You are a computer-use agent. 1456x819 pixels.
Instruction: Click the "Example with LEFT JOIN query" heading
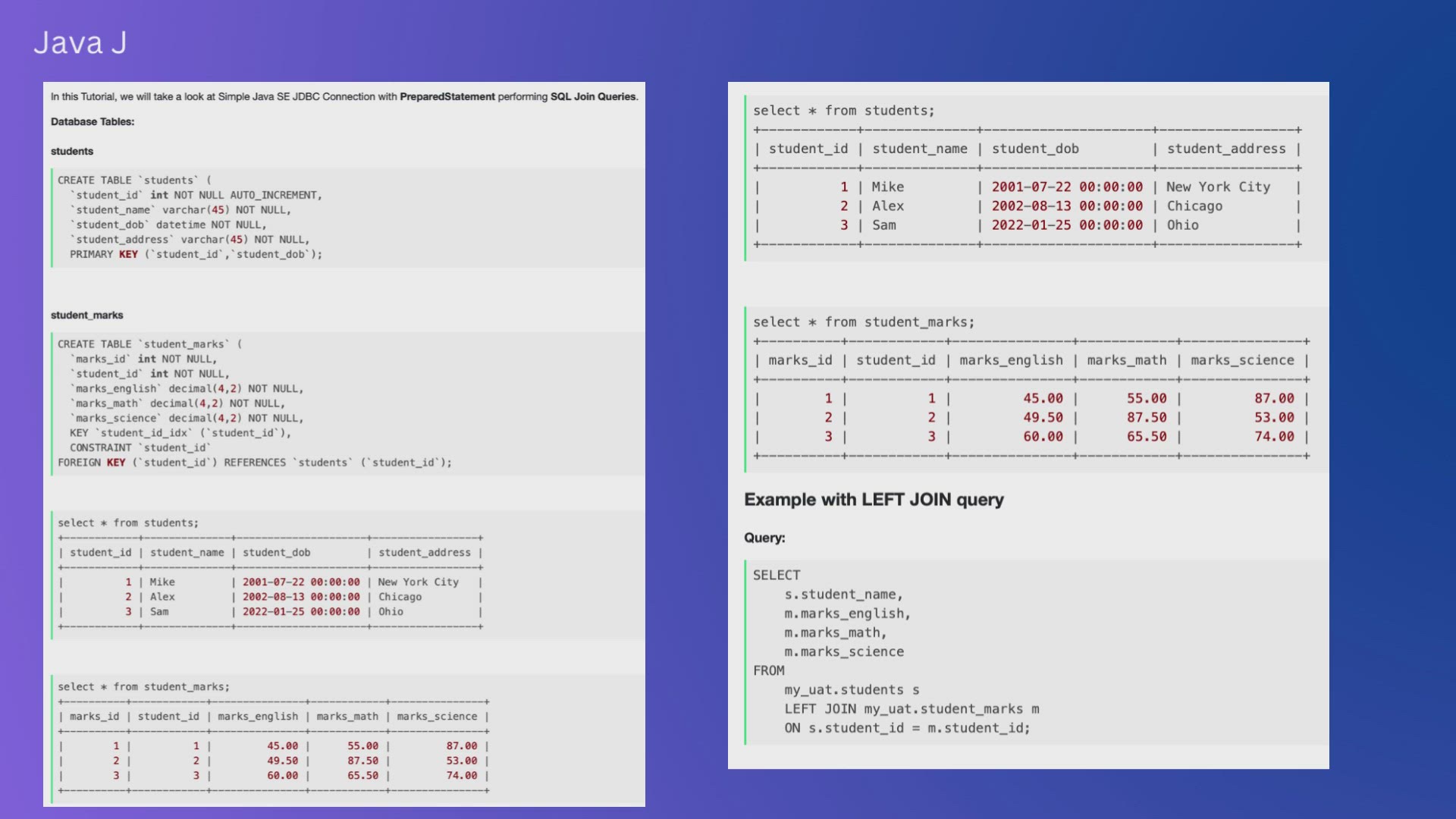(874, 500)
